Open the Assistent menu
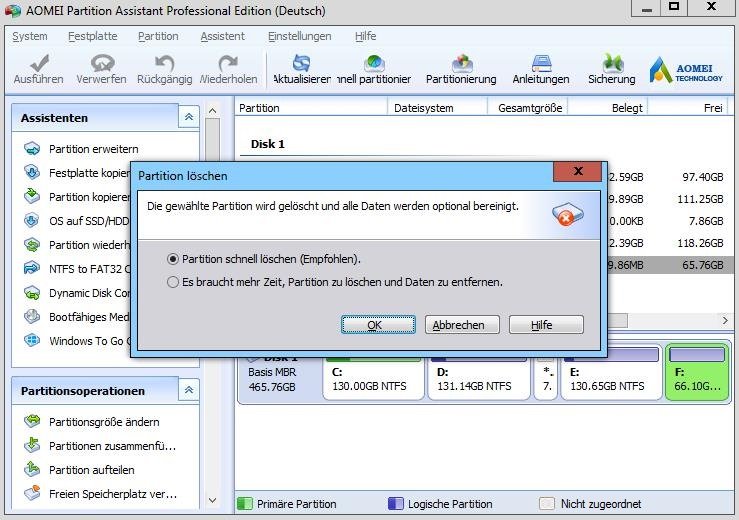739x520 pixels. [x=222, y=36]
